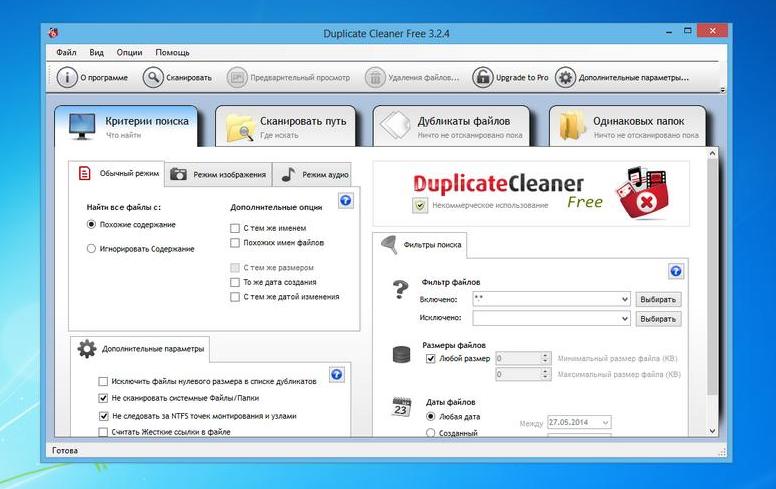Switch to the Дубликаты файлов tab

(451, 127)
